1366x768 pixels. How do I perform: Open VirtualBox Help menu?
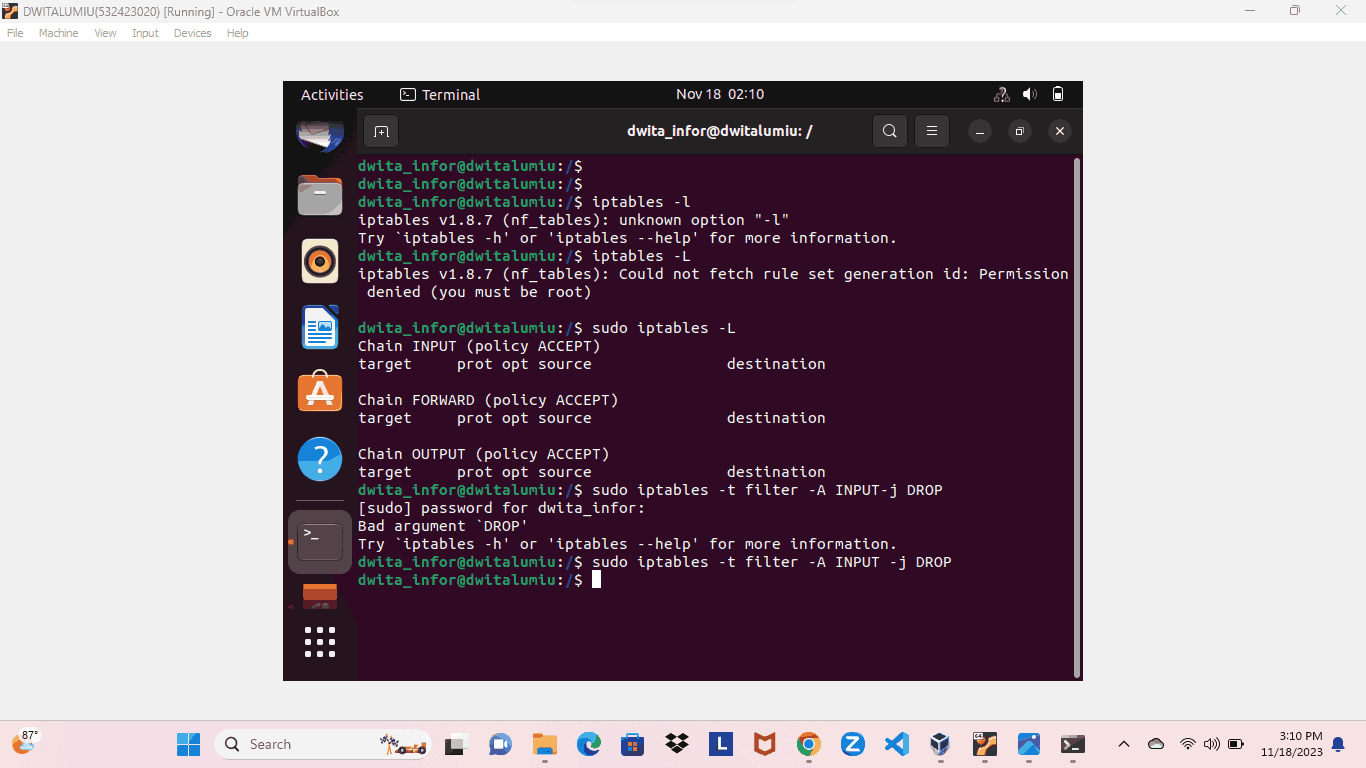tap(237, 33)
